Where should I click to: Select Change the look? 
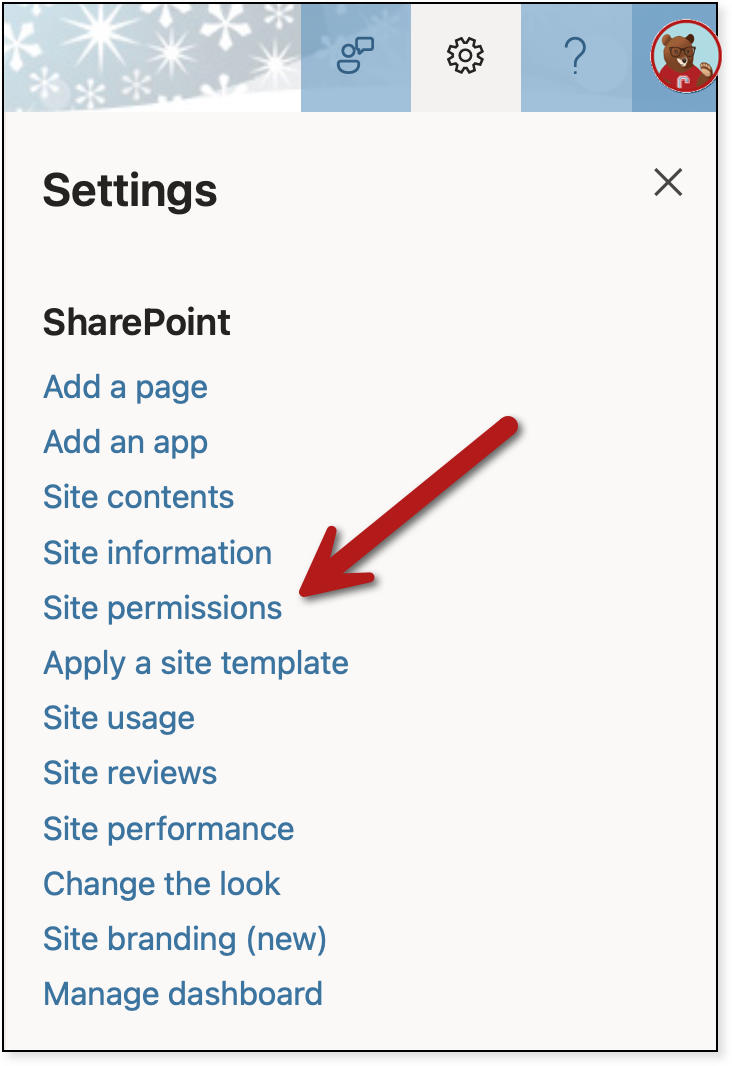point(161,883)
